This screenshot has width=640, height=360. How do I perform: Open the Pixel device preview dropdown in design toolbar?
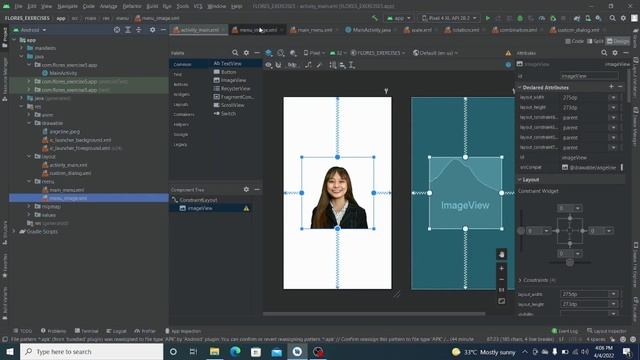(x=314, y=53)
